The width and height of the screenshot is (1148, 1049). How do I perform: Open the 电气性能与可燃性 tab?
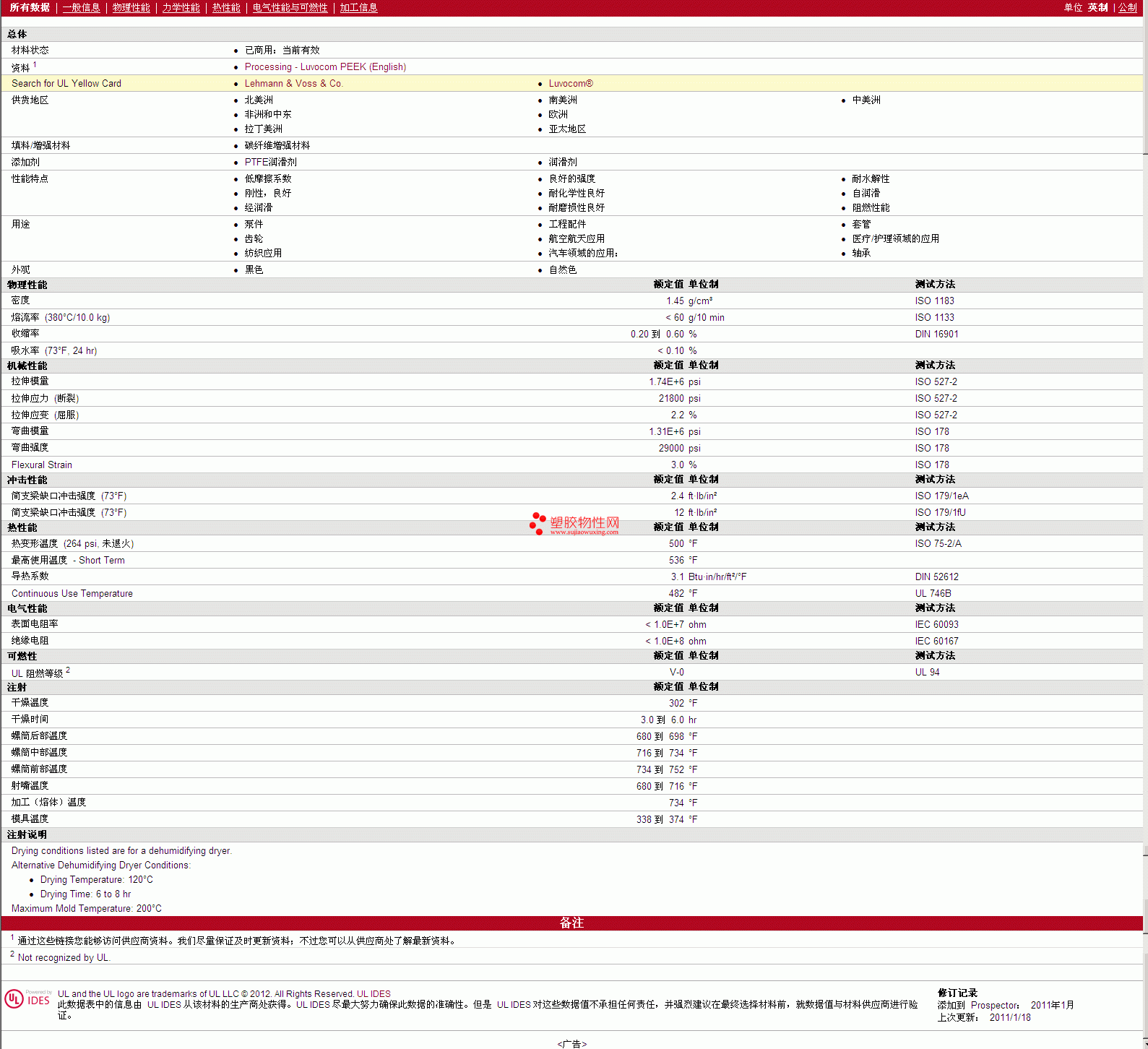coord(290,8)
